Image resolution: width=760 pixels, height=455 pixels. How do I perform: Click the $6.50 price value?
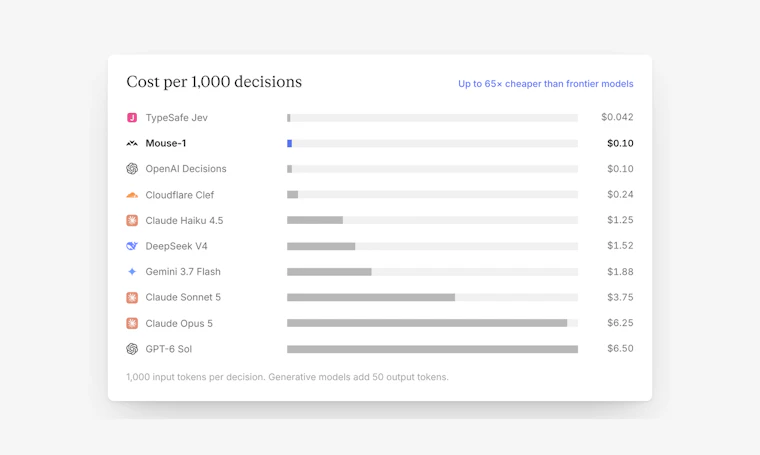(x=620, y=348)
